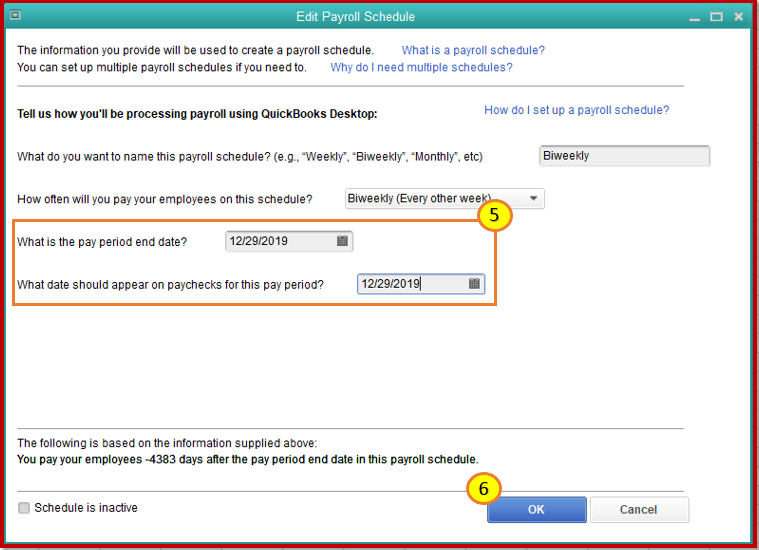The width and height of the screenshot is (759, 550).
Task: Open the pay period end date calendar
Action: coord(342,241)
